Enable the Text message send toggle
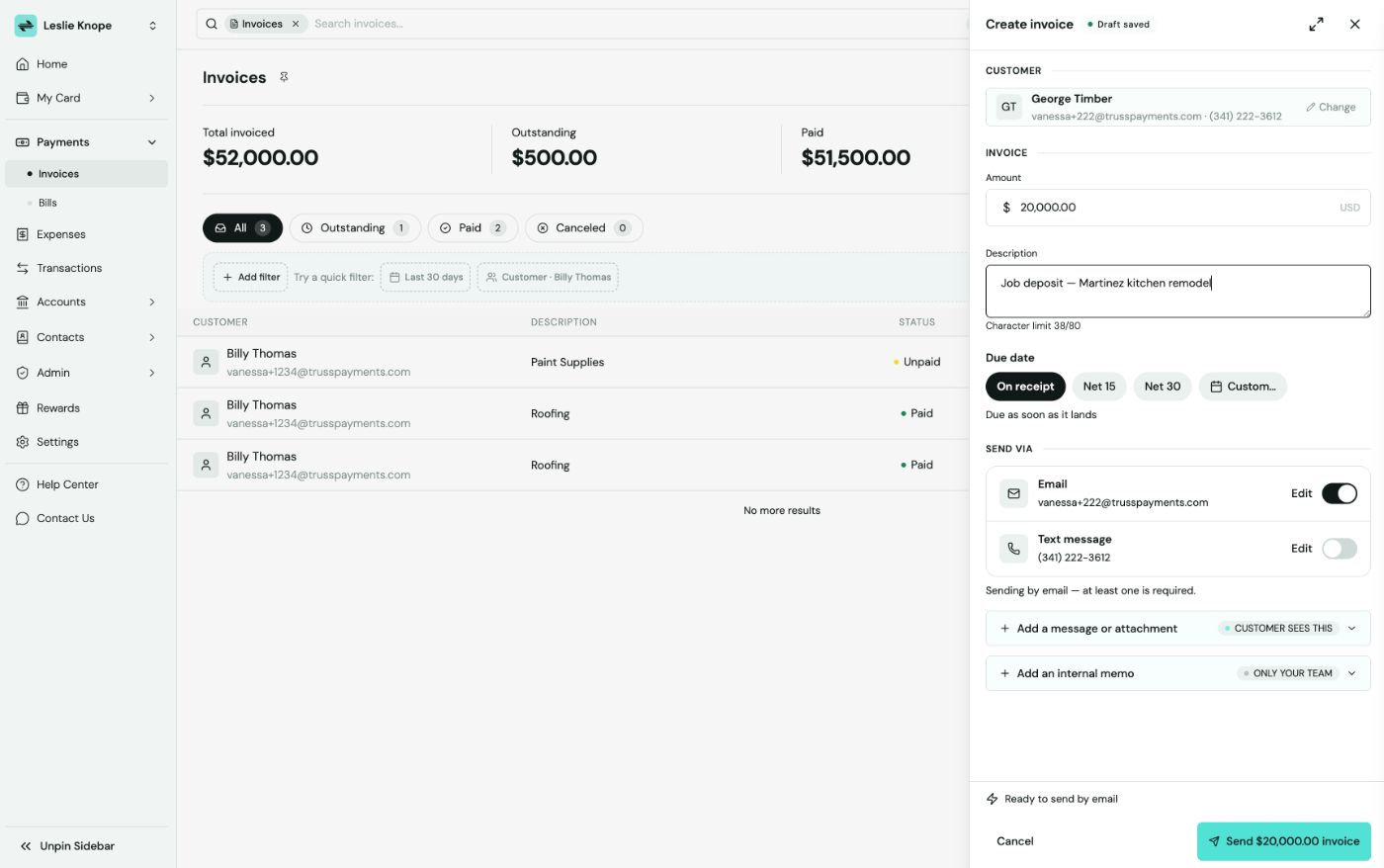The image size is (1384, 868). pyautogui.click(x=1340, y=549)
